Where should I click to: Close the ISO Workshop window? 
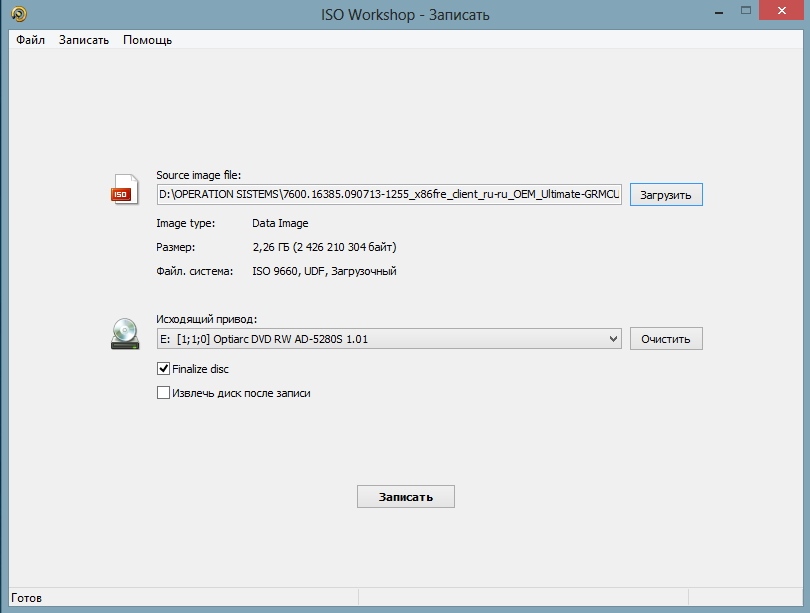782,10
